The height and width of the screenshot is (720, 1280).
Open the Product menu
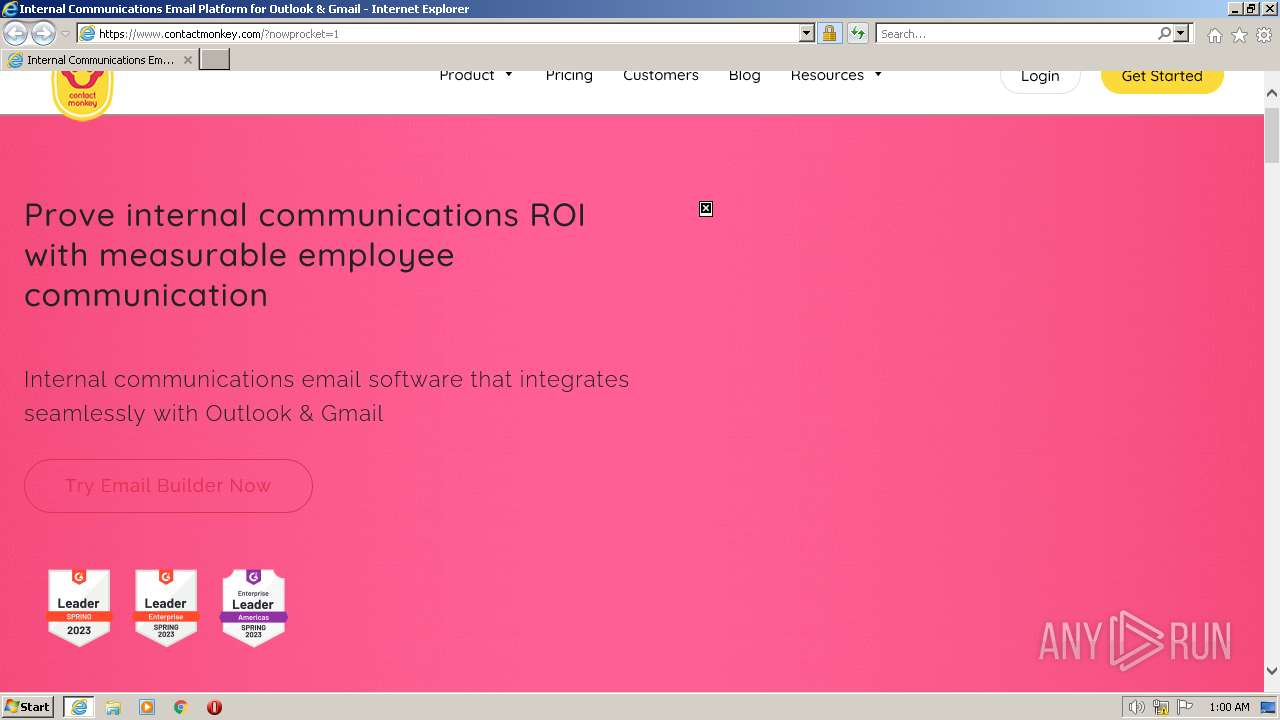467,76
